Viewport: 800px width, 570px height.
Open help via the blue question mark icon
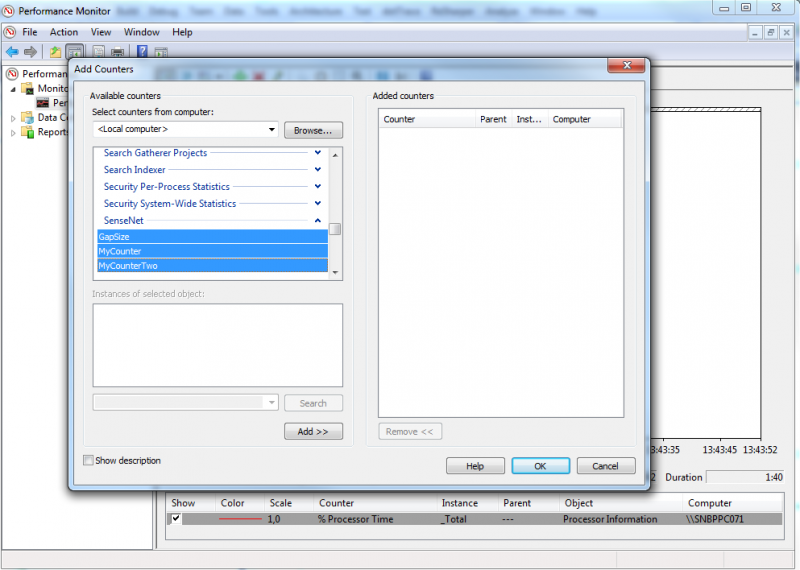[x=142, y=52]
